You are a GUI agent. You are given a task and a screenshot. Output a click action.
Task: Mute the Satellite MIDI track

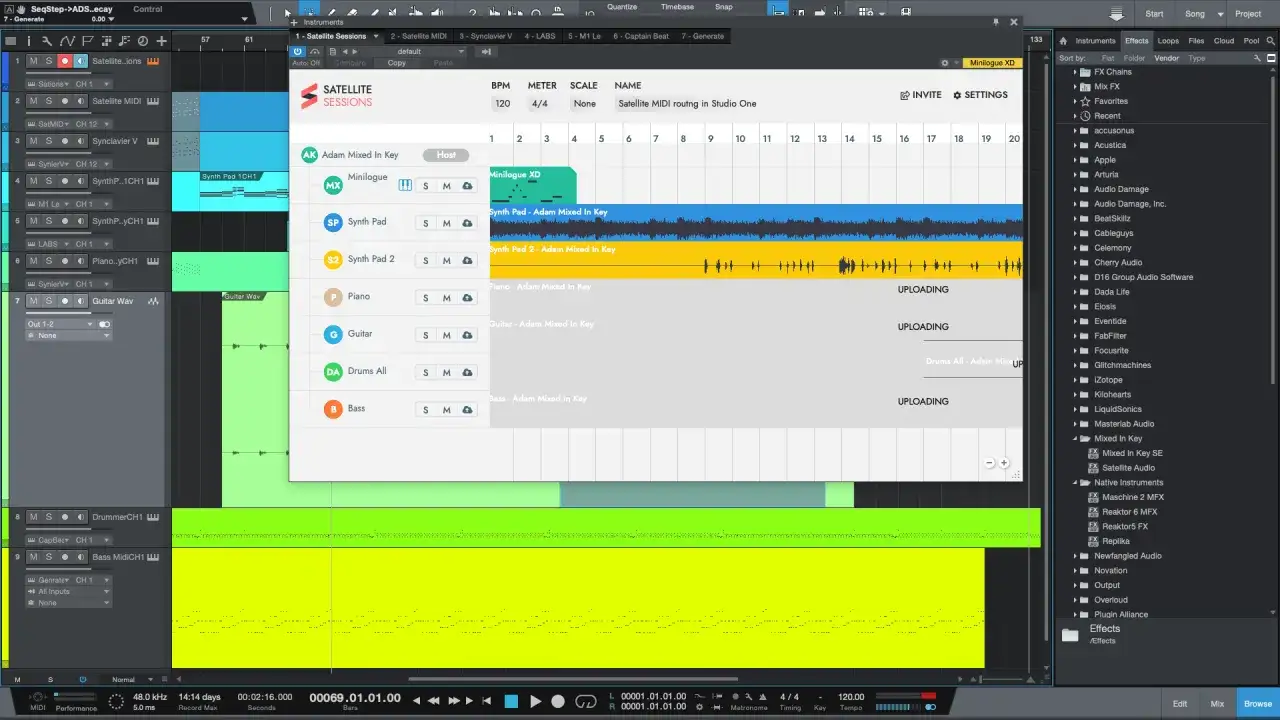(33, 101)
